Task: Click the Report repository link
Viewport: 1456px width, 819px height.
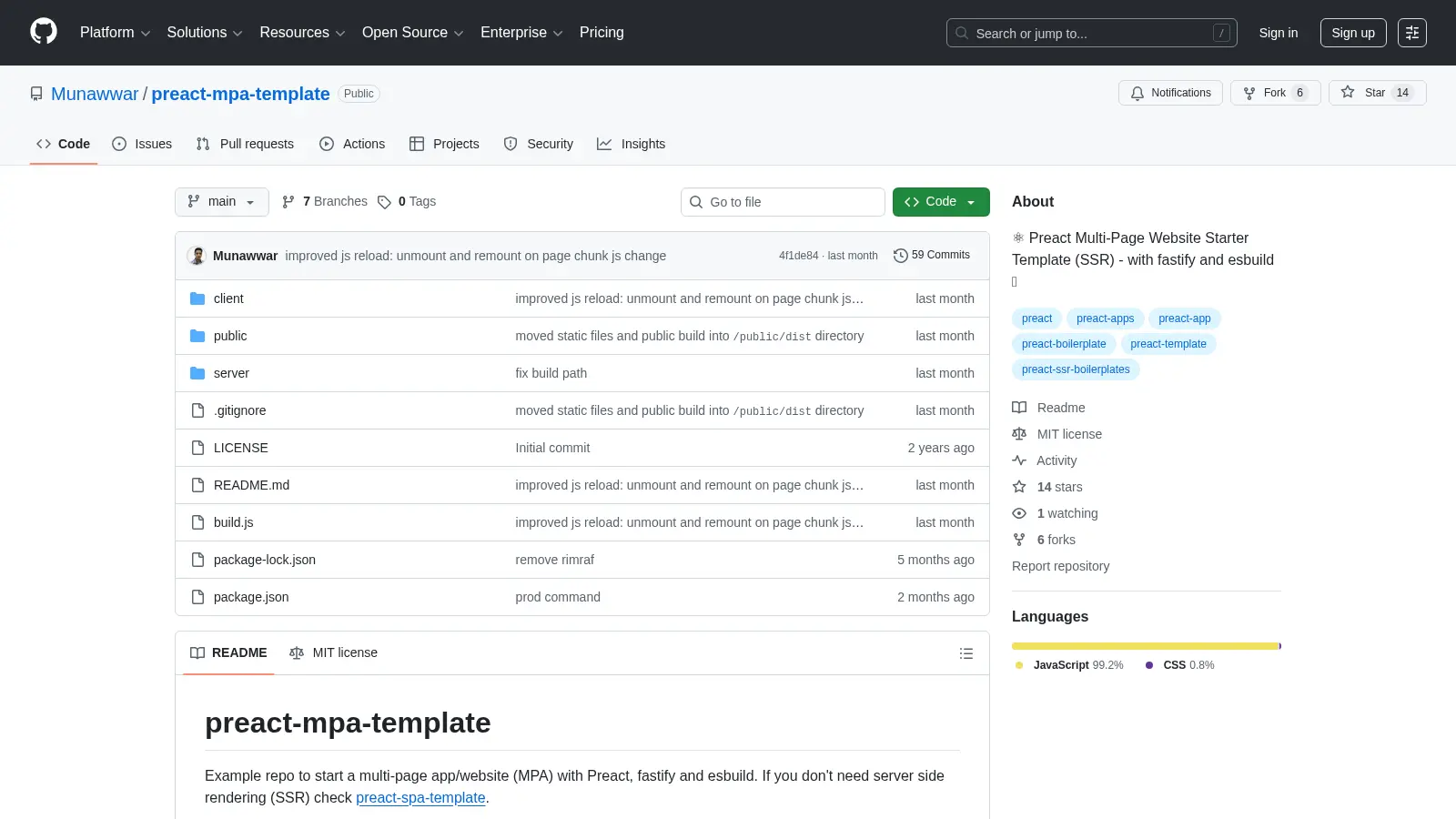Action: point(1060,566)
